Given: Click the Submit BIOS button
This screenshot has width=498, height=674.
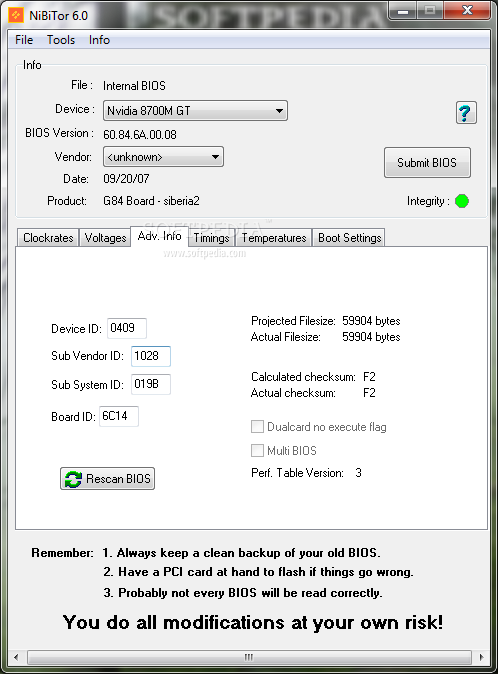Looking at the screenshot, I should tap(427, 162).
